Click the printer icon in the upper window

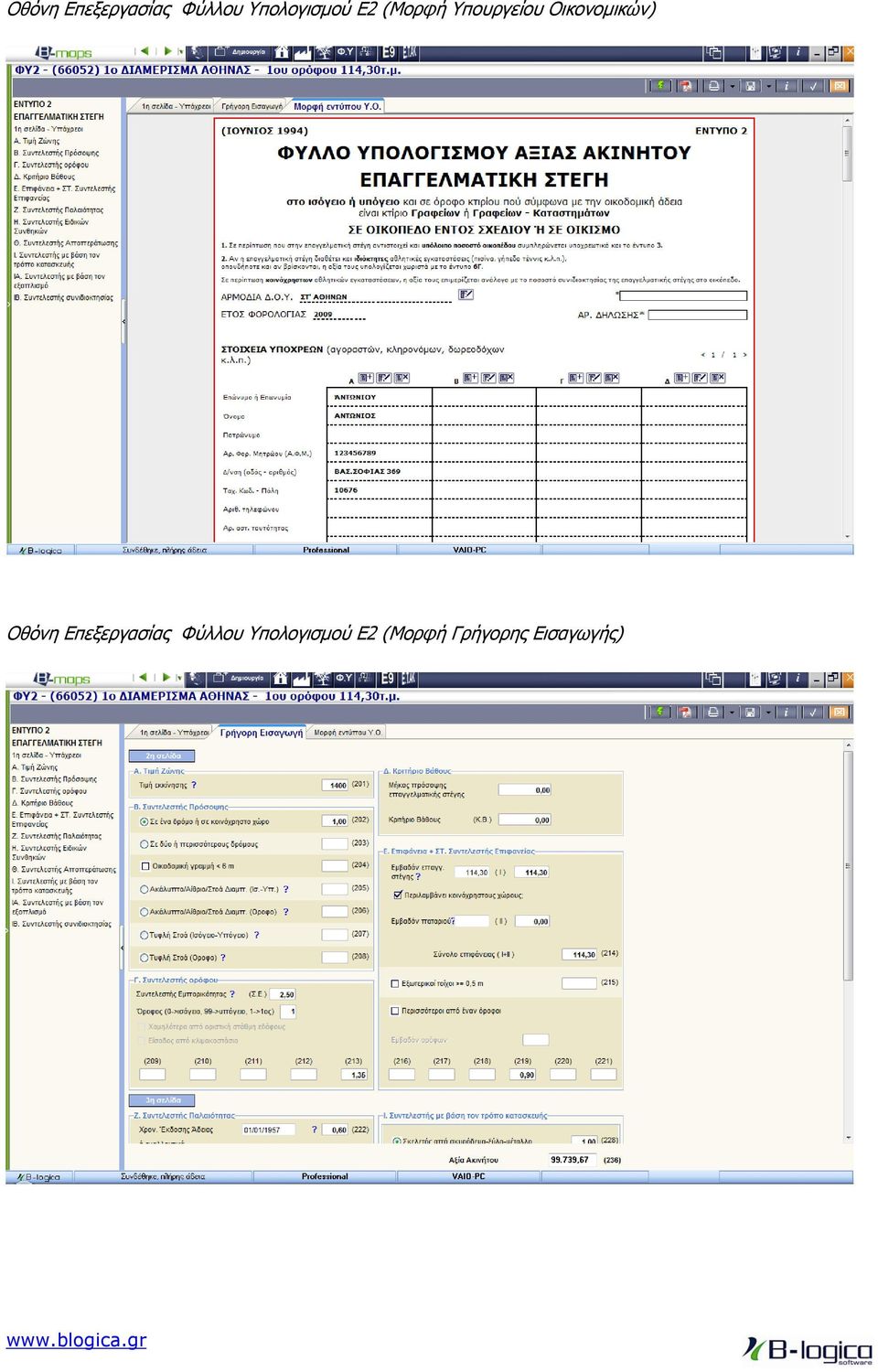tap(713, 86)
